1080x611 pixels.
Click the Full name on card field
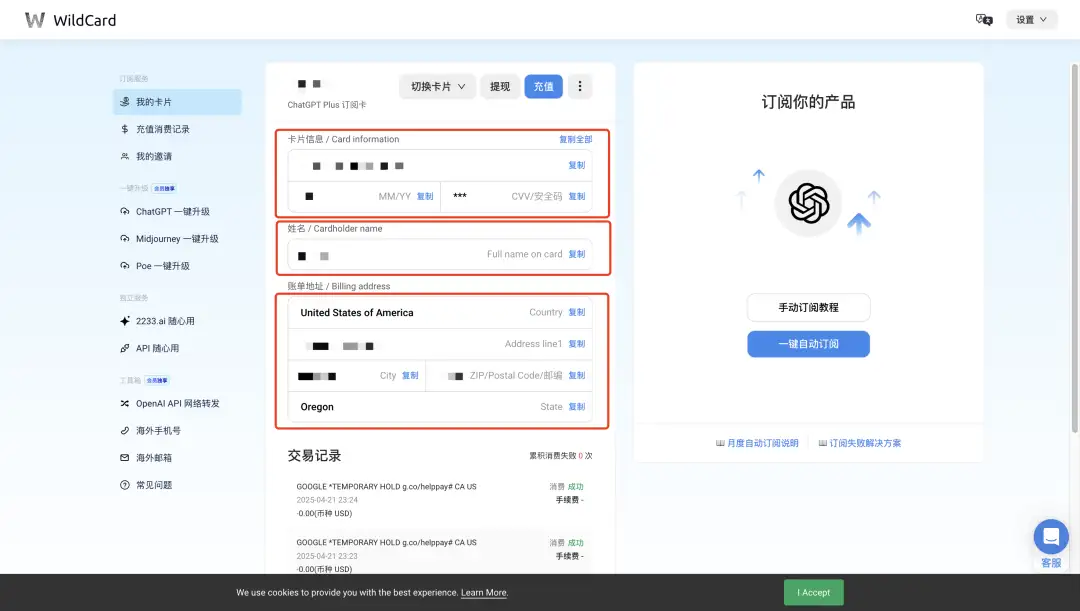point(439,254)
